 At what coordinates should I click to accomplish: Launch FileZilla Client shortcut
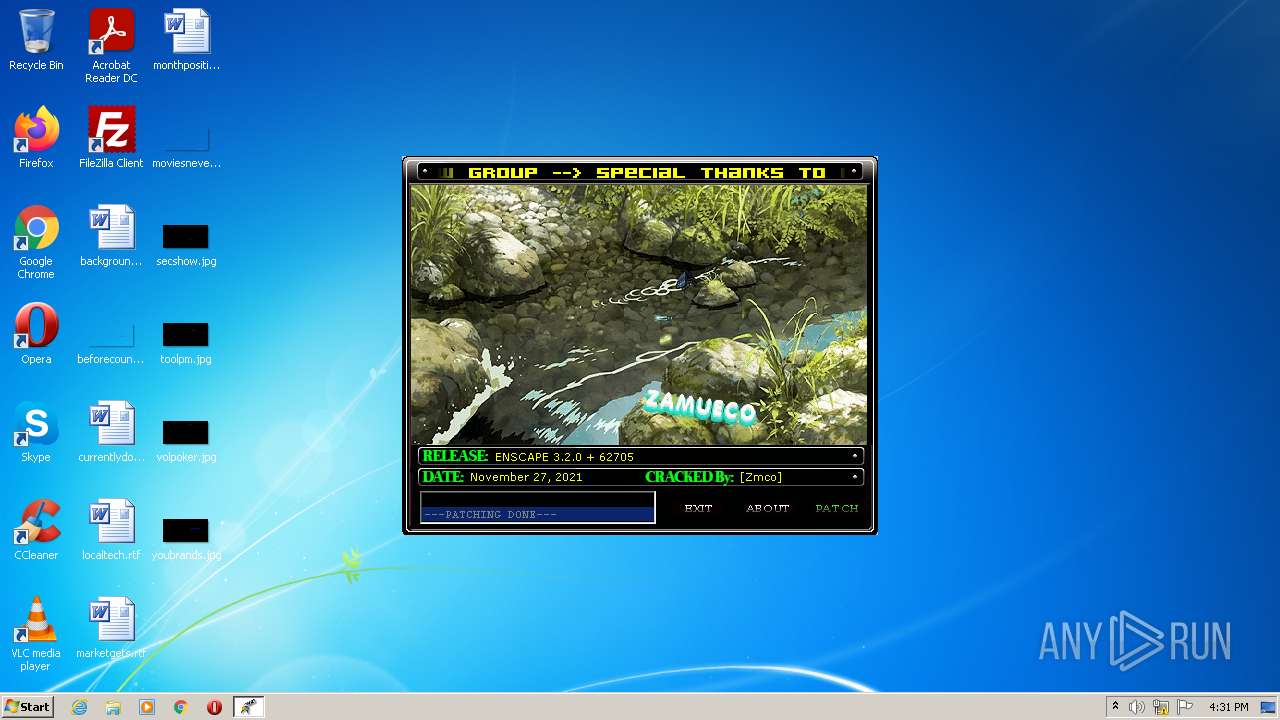[111, 138]
